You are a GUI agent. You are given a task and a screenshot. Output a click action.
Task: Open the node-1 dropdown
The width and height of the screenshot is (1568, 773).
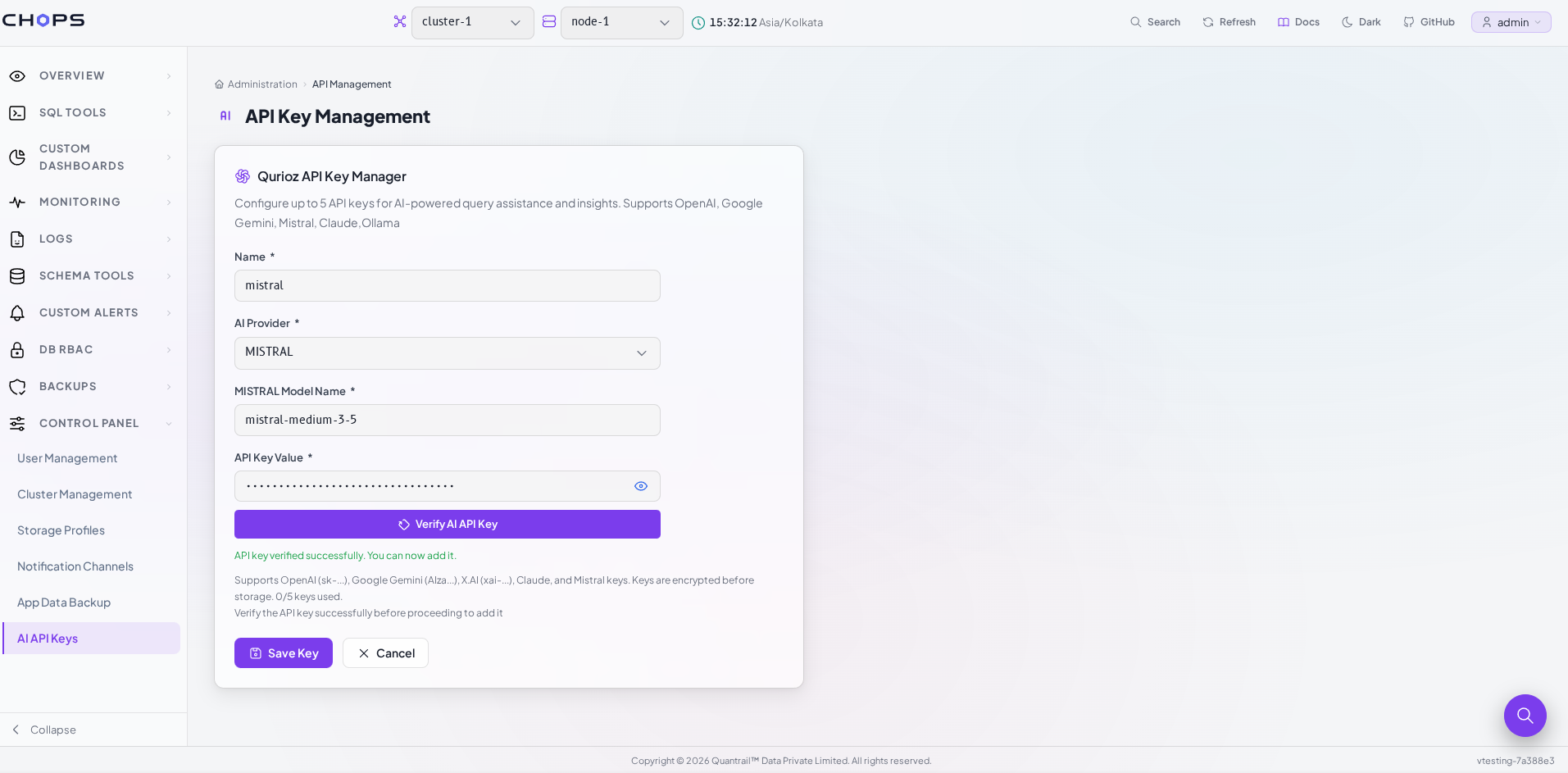621,22
